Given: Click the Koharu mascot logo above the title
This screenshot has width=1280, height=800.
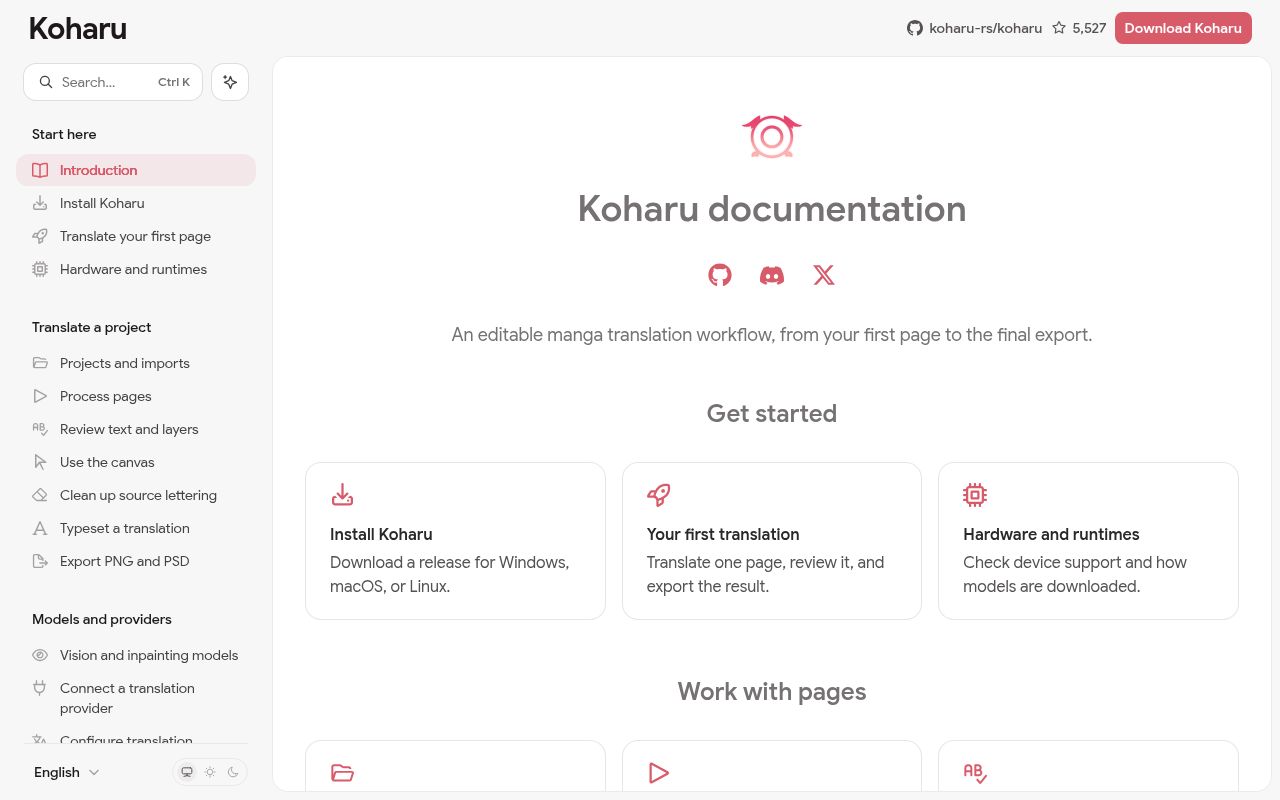Looking at the screenshot, I should point(772,137).
